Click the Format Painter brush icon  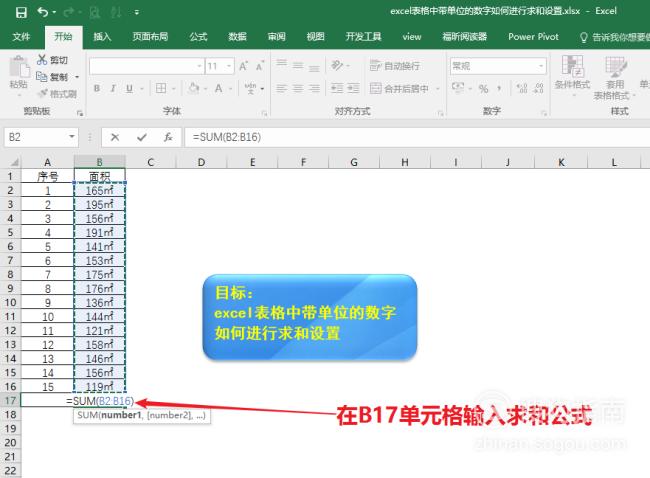[x=42, y=94]
